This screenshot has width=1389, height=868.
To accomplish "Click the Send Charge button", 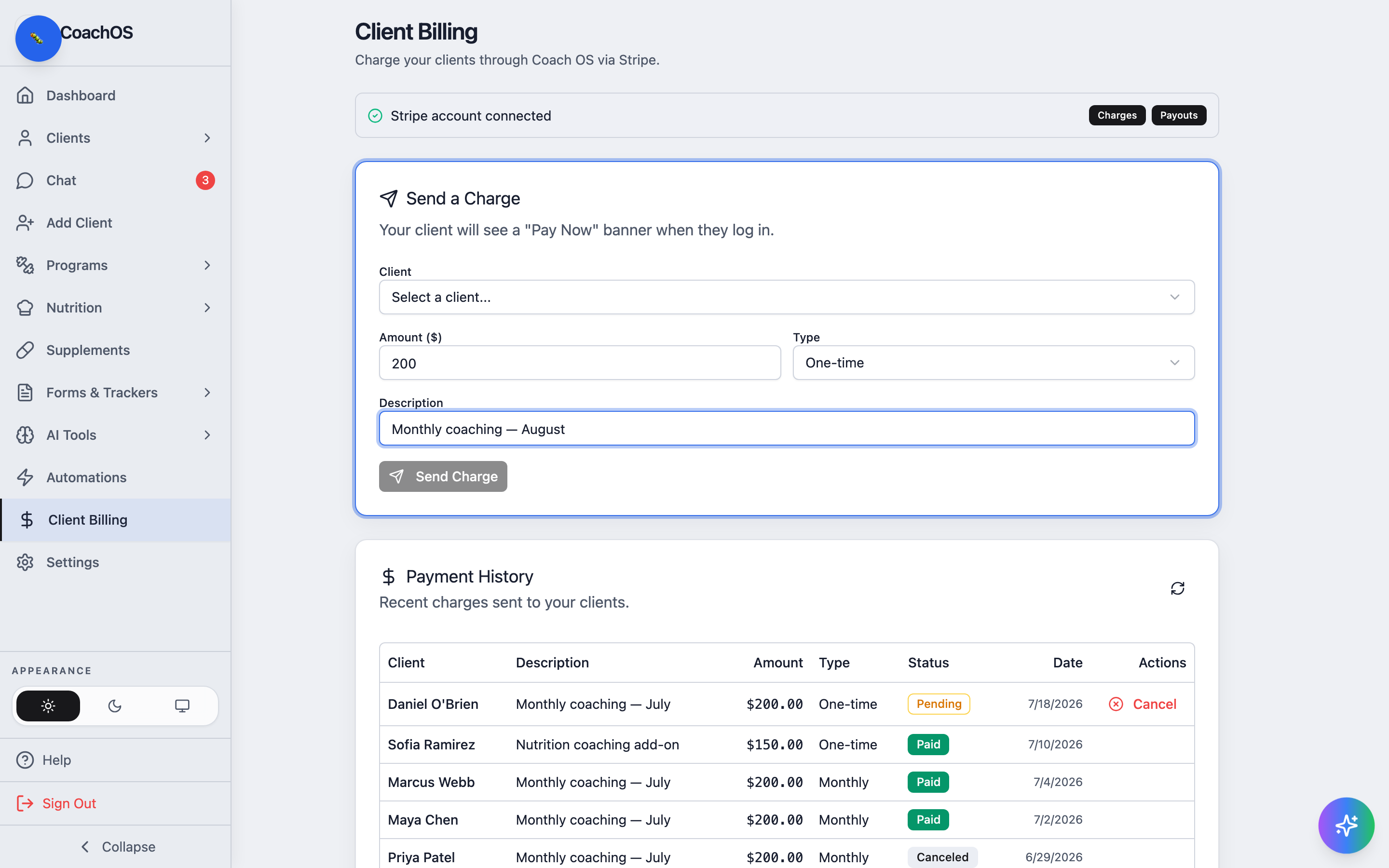I will click(443, 476).
